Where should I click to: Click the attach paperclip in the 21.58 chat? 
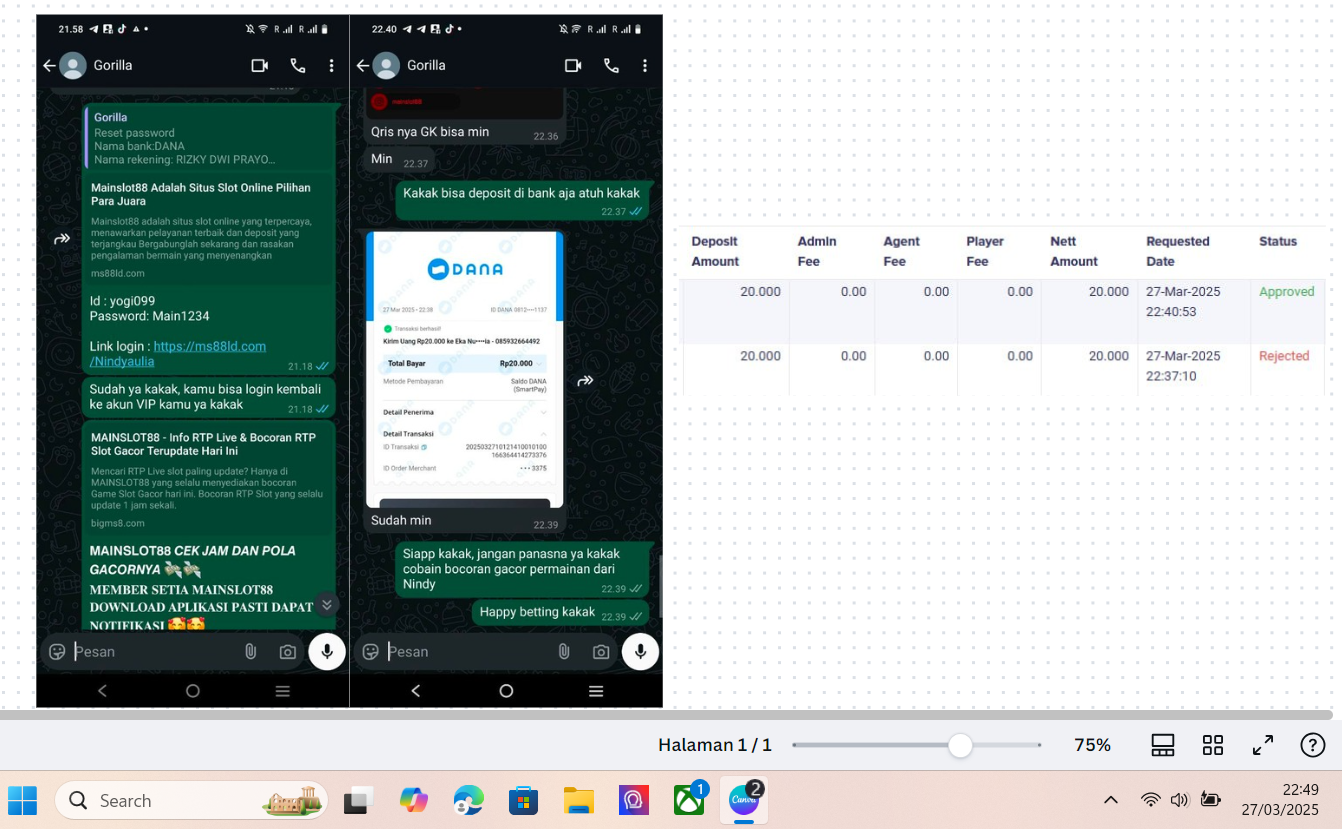coord(251,652)
